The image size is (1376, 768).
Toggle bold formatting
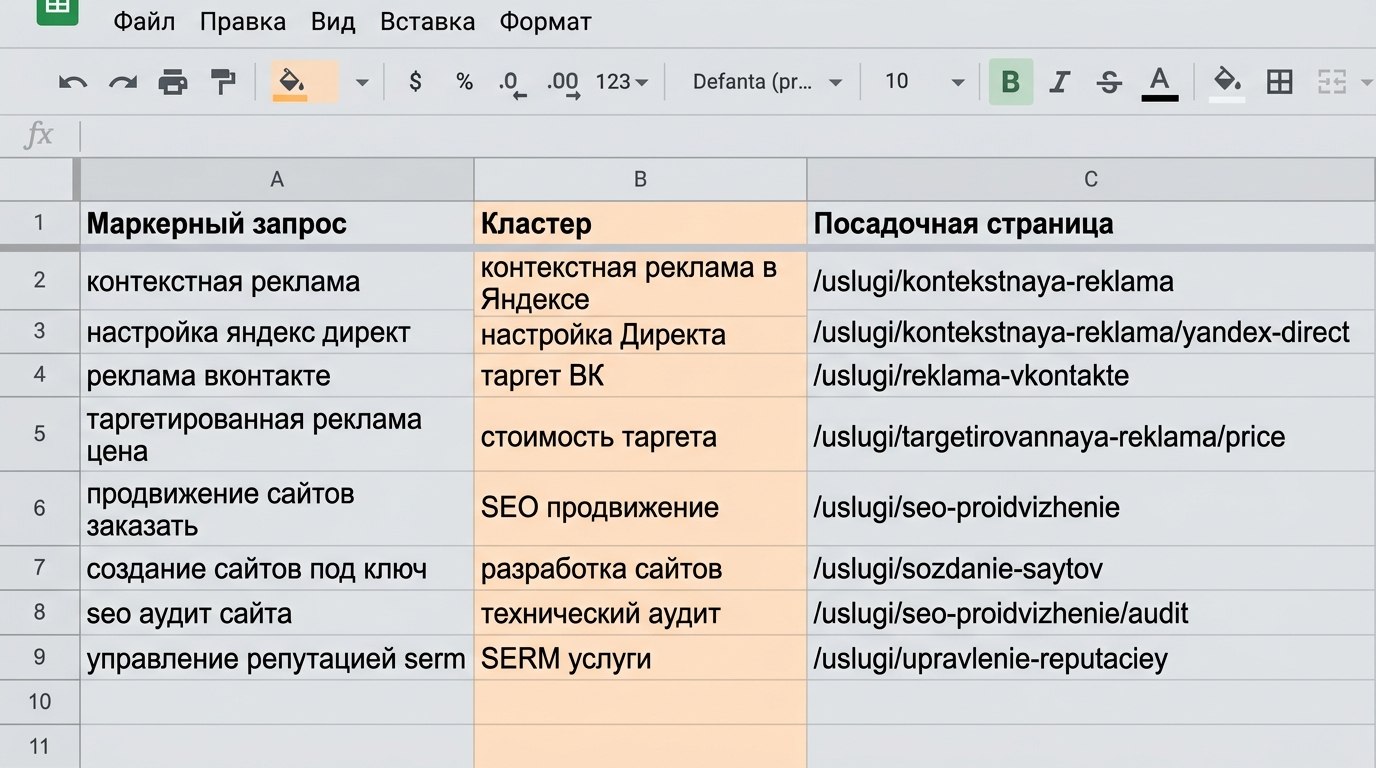pyautogui.click(x=1011, y=82)
